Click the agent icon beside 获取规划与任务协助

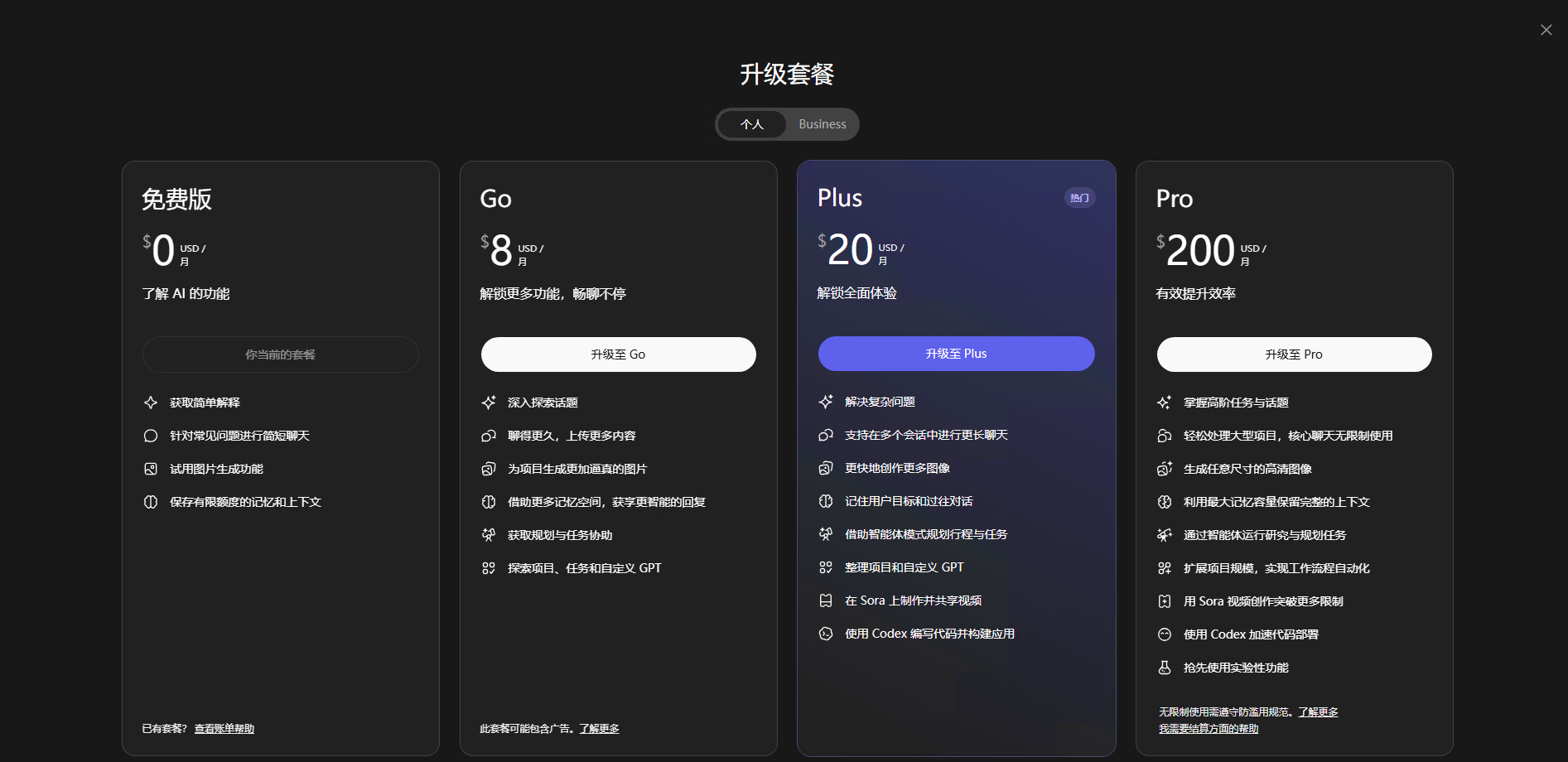(x=489, y=535)
